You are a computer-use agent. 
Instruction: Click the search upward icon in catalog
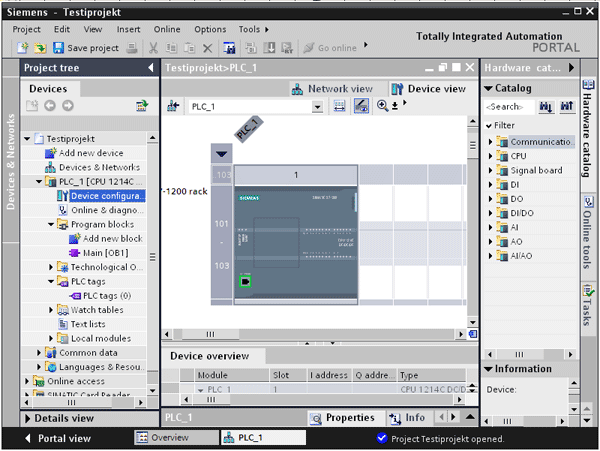click(567, 107)
